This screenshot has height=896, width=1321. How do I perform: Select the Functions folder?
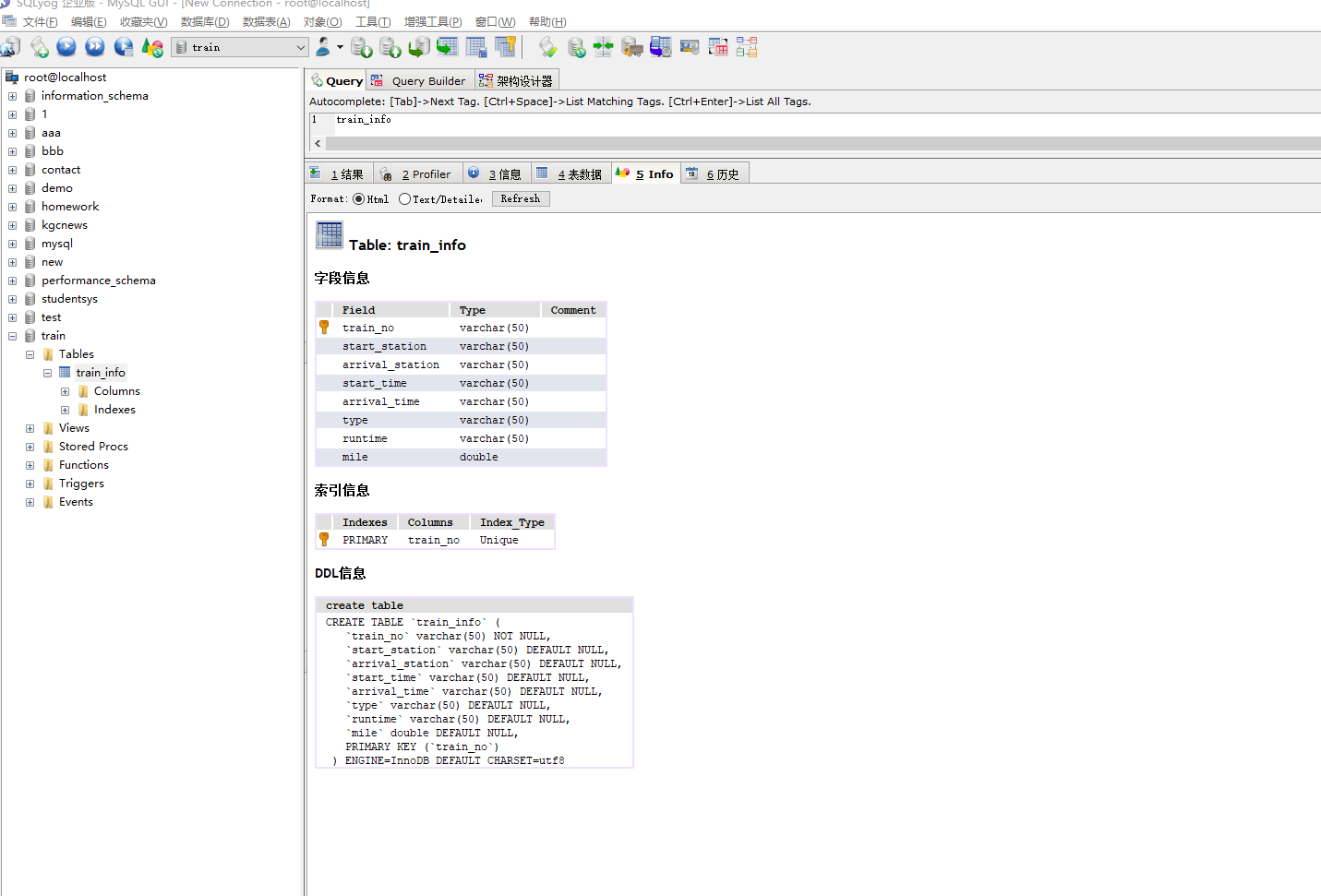click(x=84, y=465)
